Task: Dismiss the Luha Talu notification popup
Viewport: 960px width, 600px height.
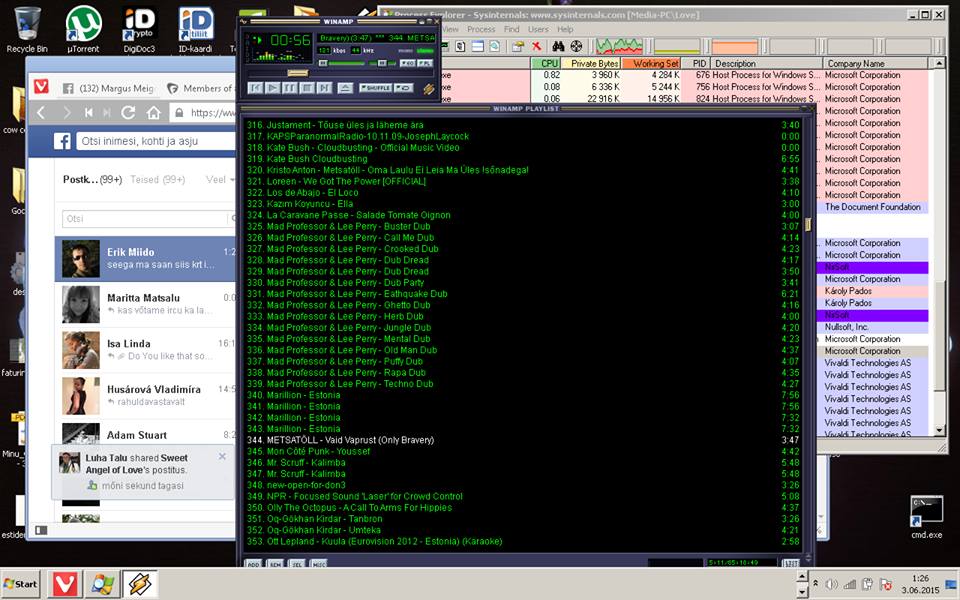Action: pyautogui.click(x=222, y=457)
